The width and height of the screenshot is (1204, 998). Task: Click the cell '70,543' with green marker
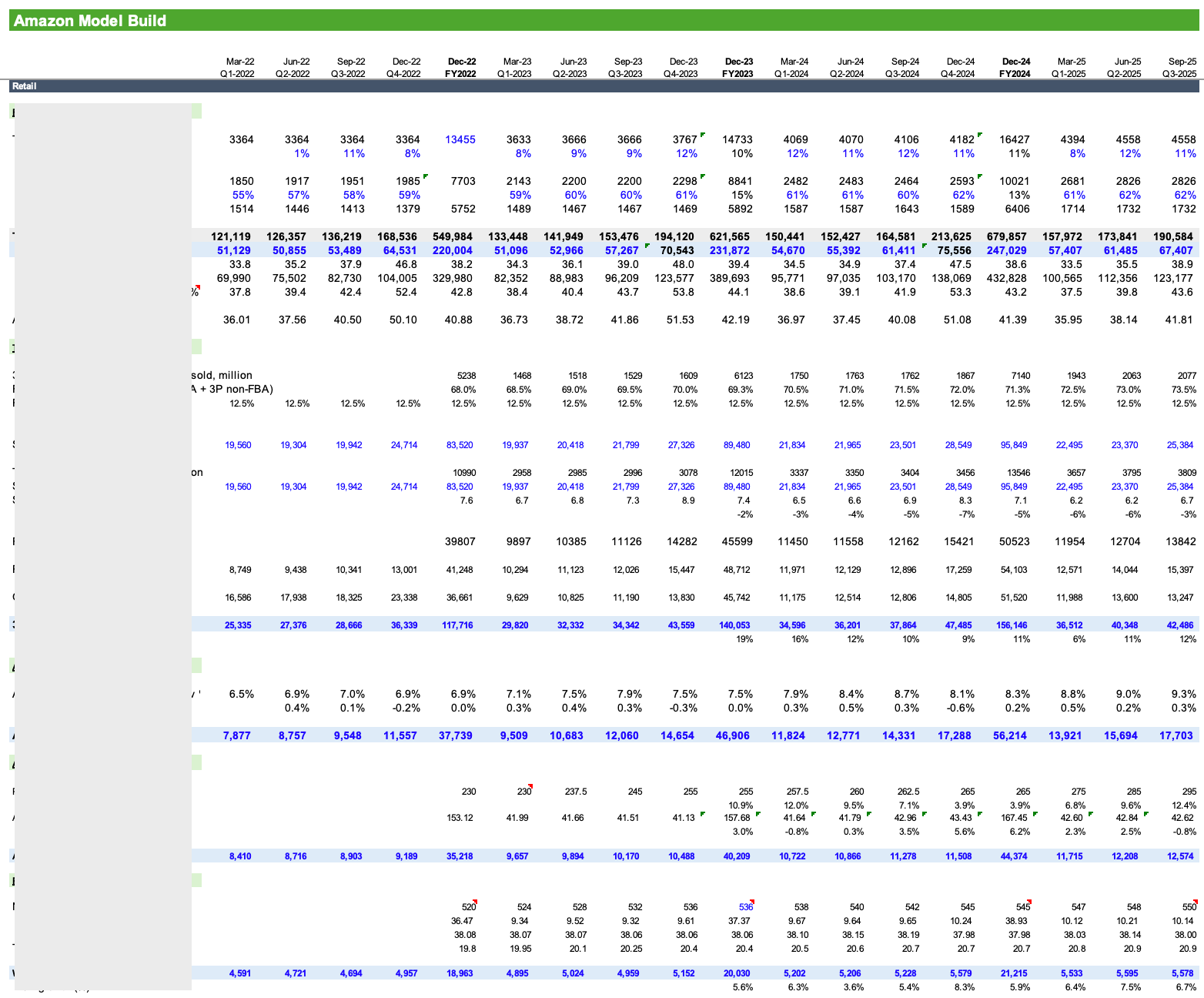click(677, 250)
